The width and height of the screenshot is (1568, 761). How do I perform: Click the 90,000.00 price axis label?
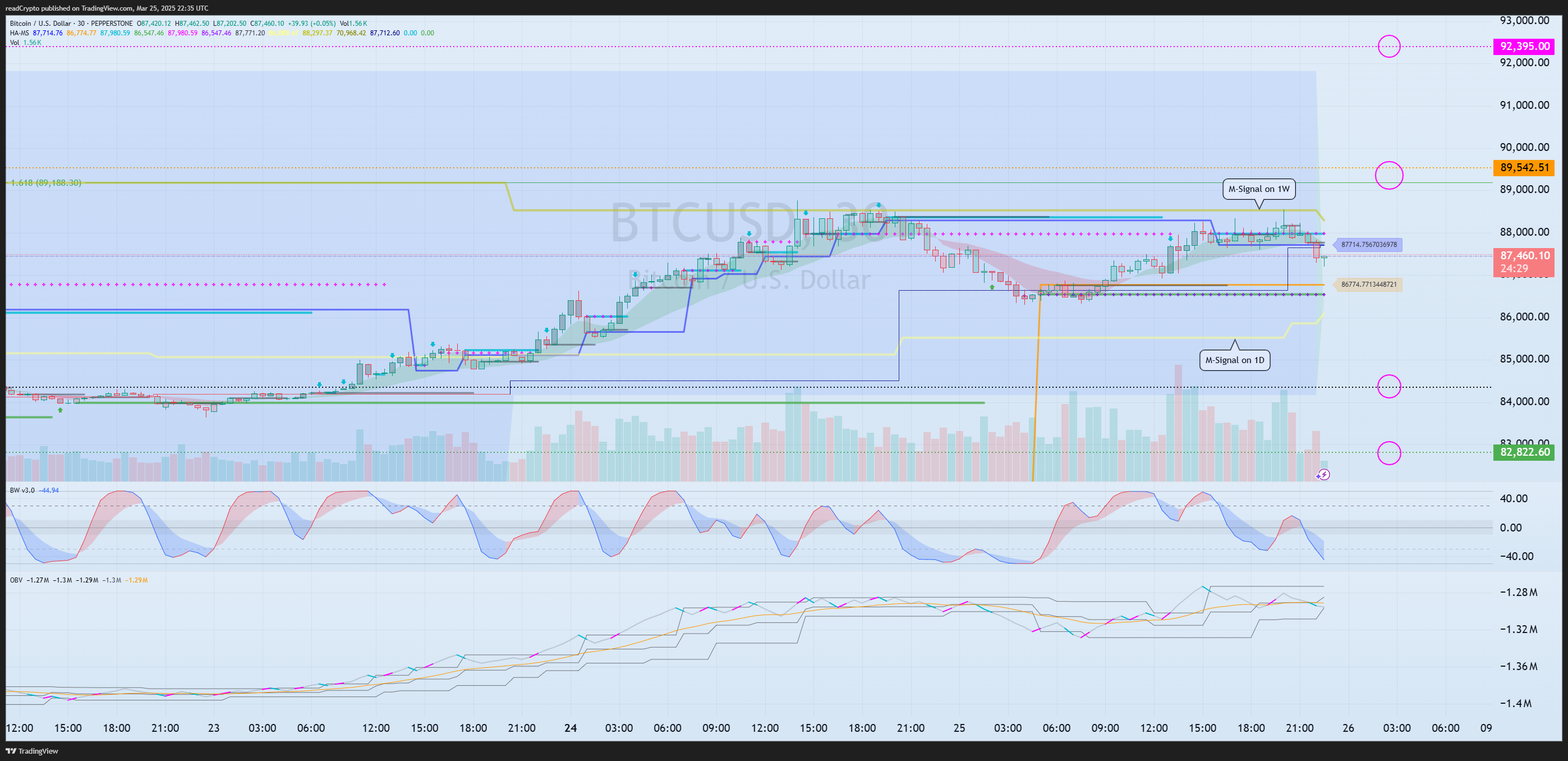click(1524, 146)
